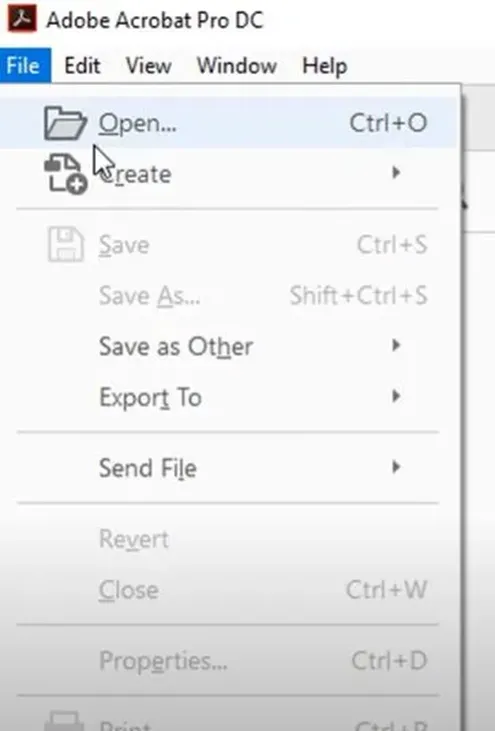Open the Window menu
Viewport: 495px width, 731px height.
pos(237,65)
